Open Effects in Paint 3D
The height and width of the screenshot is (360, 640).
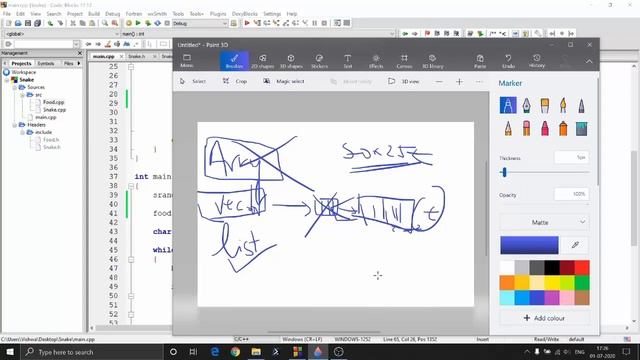376,61
